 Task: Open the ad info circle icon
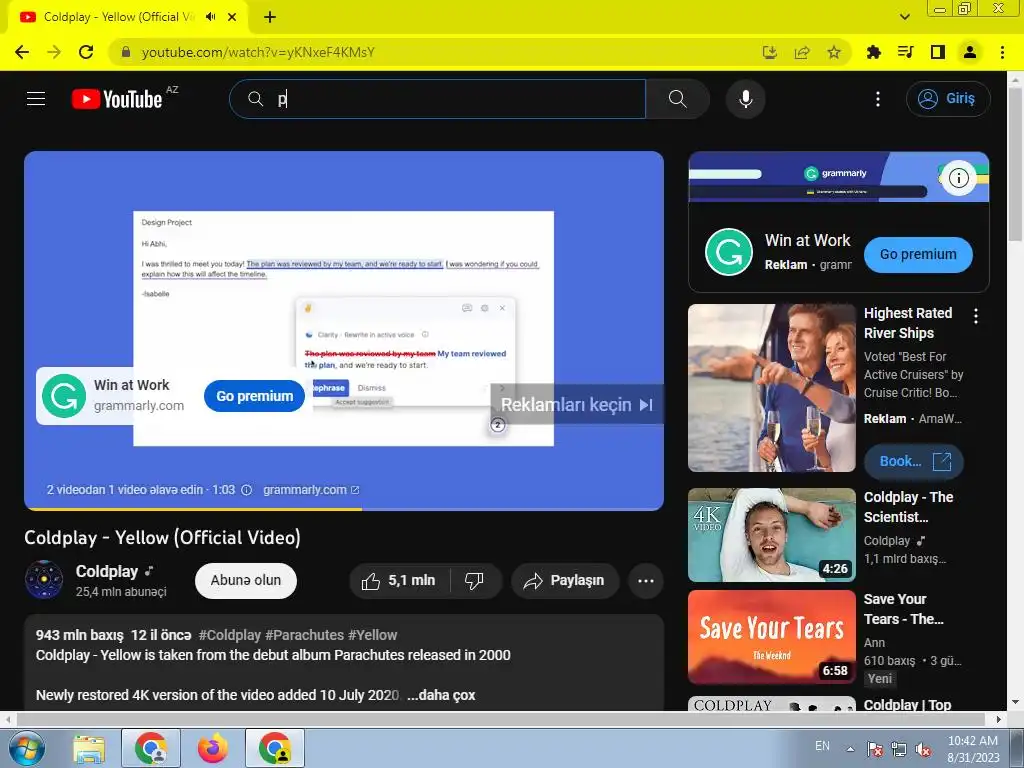pos(959,178)
